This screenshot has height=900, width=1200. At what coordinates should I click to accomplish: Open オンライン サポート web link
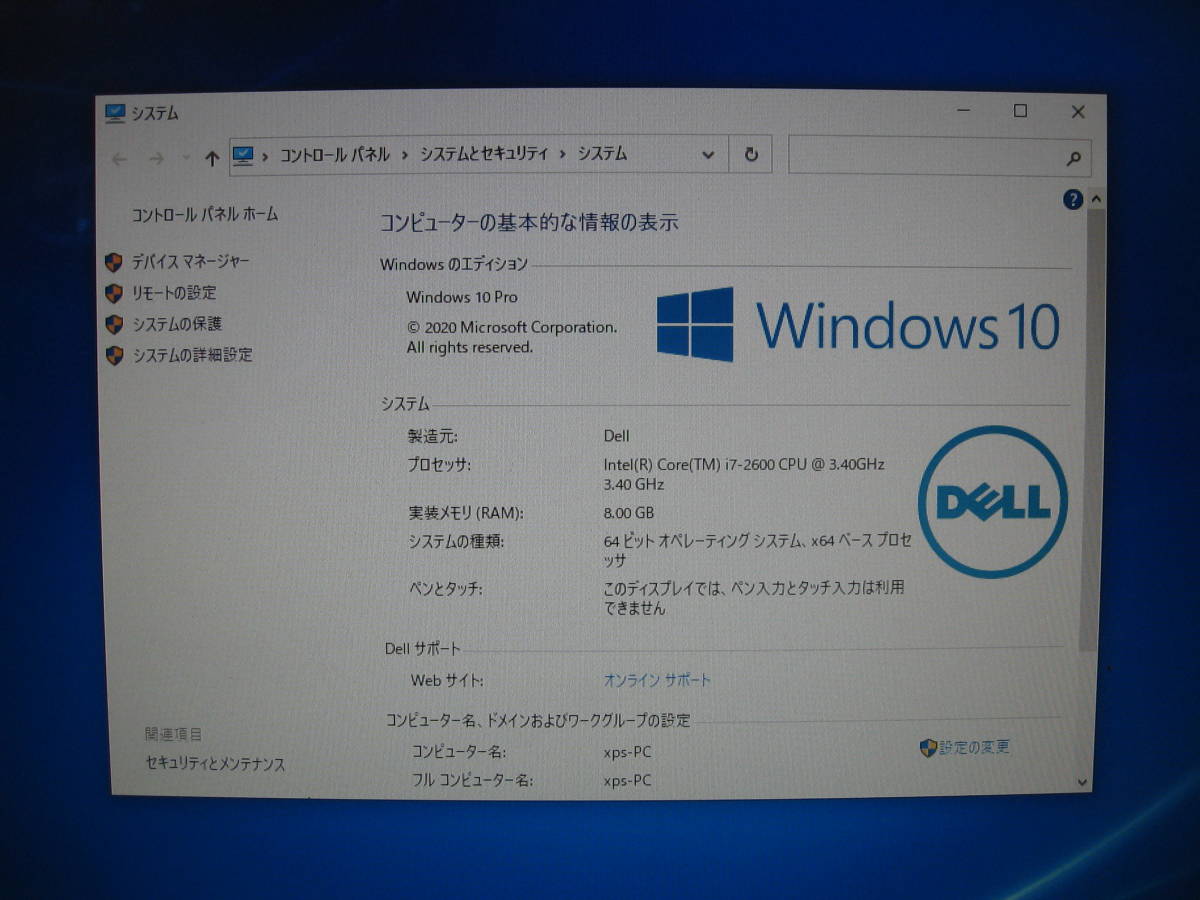(657, 680)
